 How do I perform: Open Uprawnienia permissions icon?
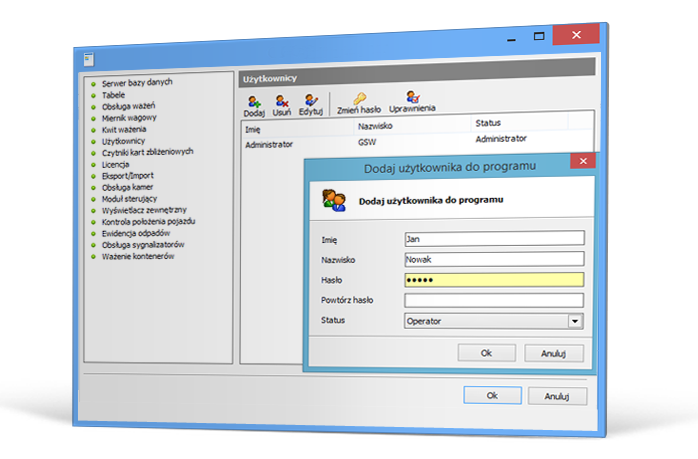tap(413, 98)
